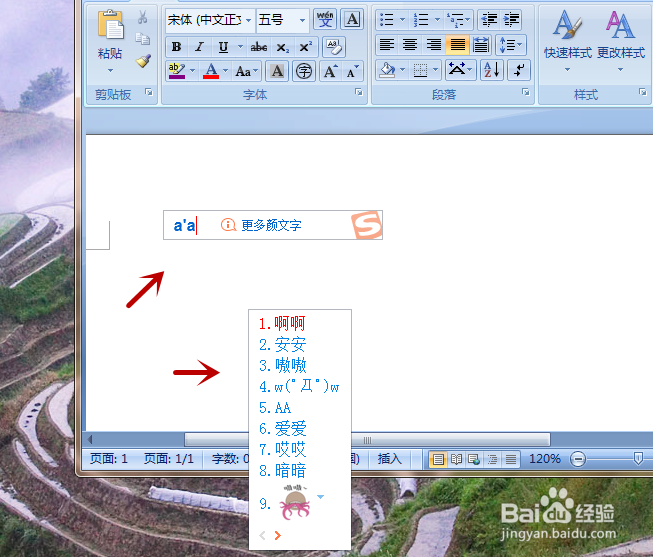The image size is (653, 557).
Task: Open Font dialog launcher
Action: pyautogui.click(x=359, y=92)
